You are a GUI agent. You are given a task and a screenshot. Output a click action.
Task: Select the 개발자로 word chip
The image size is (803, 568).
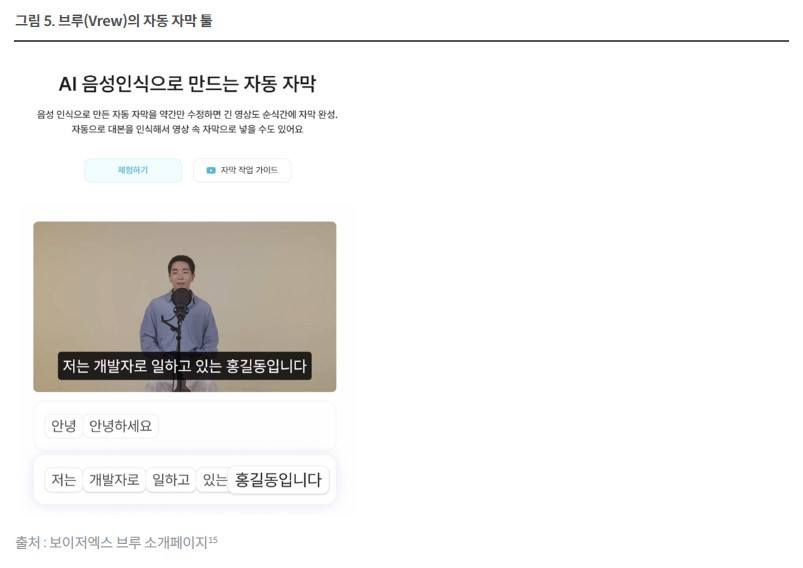pyautogui.click(x=114, y=480)
